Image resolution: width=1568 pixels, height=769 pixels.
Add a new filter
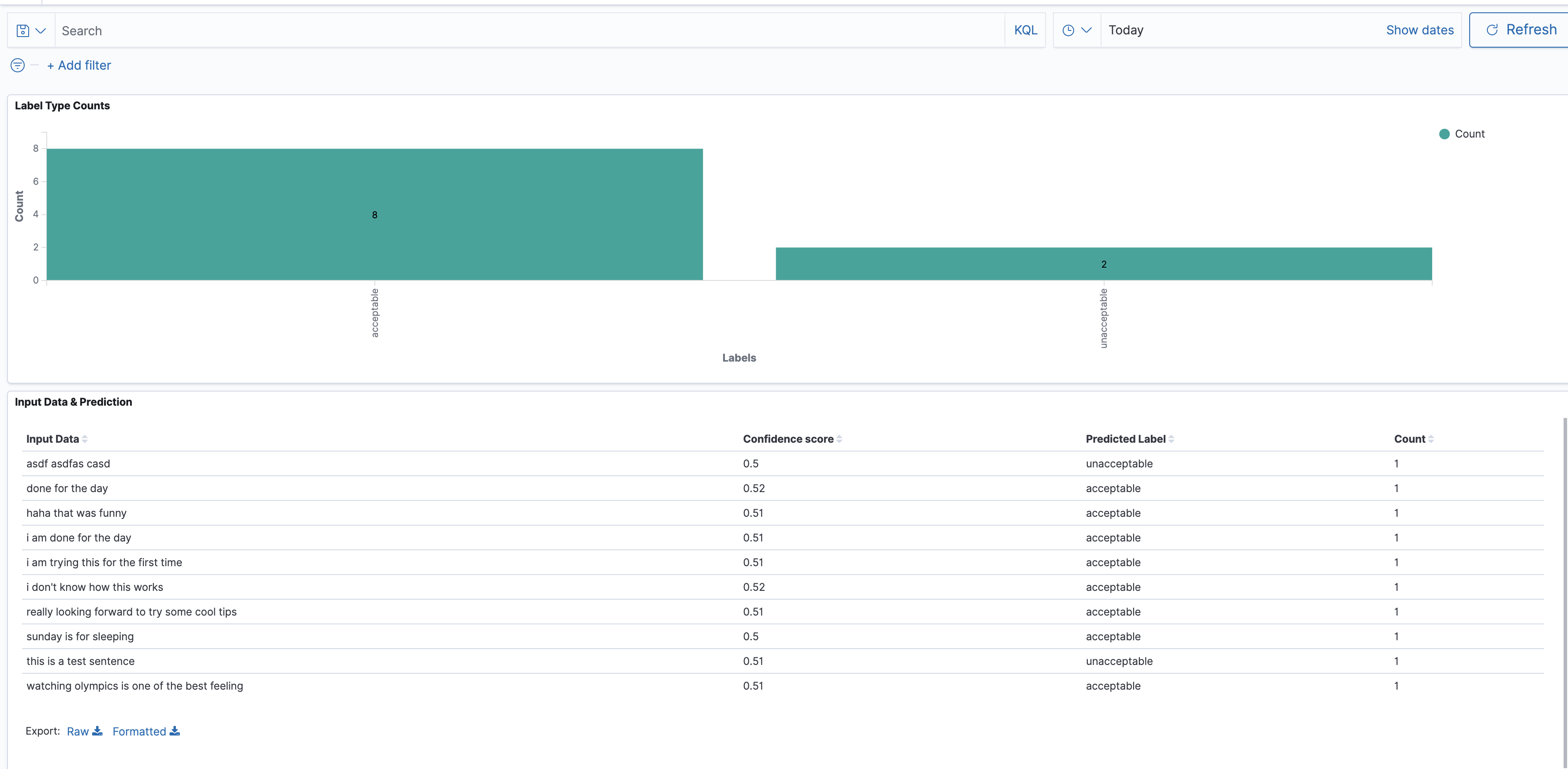79,65
